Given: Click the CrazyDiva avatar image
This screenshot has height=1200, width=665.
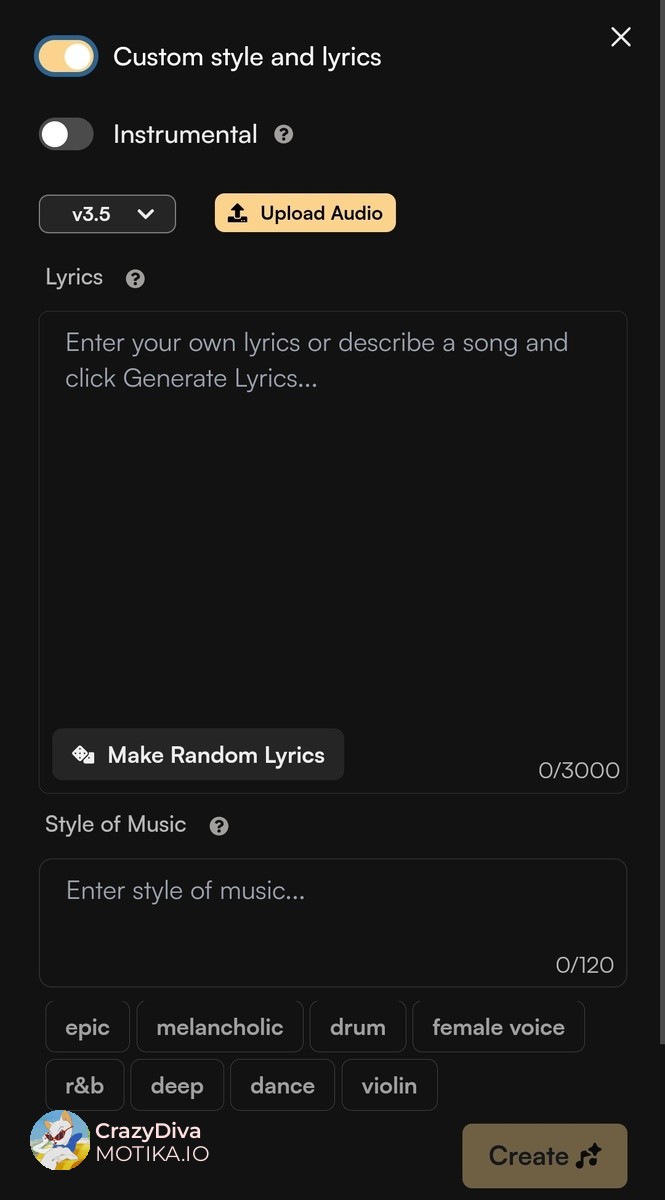Looking at the screenshot, I should (60, 1140).
